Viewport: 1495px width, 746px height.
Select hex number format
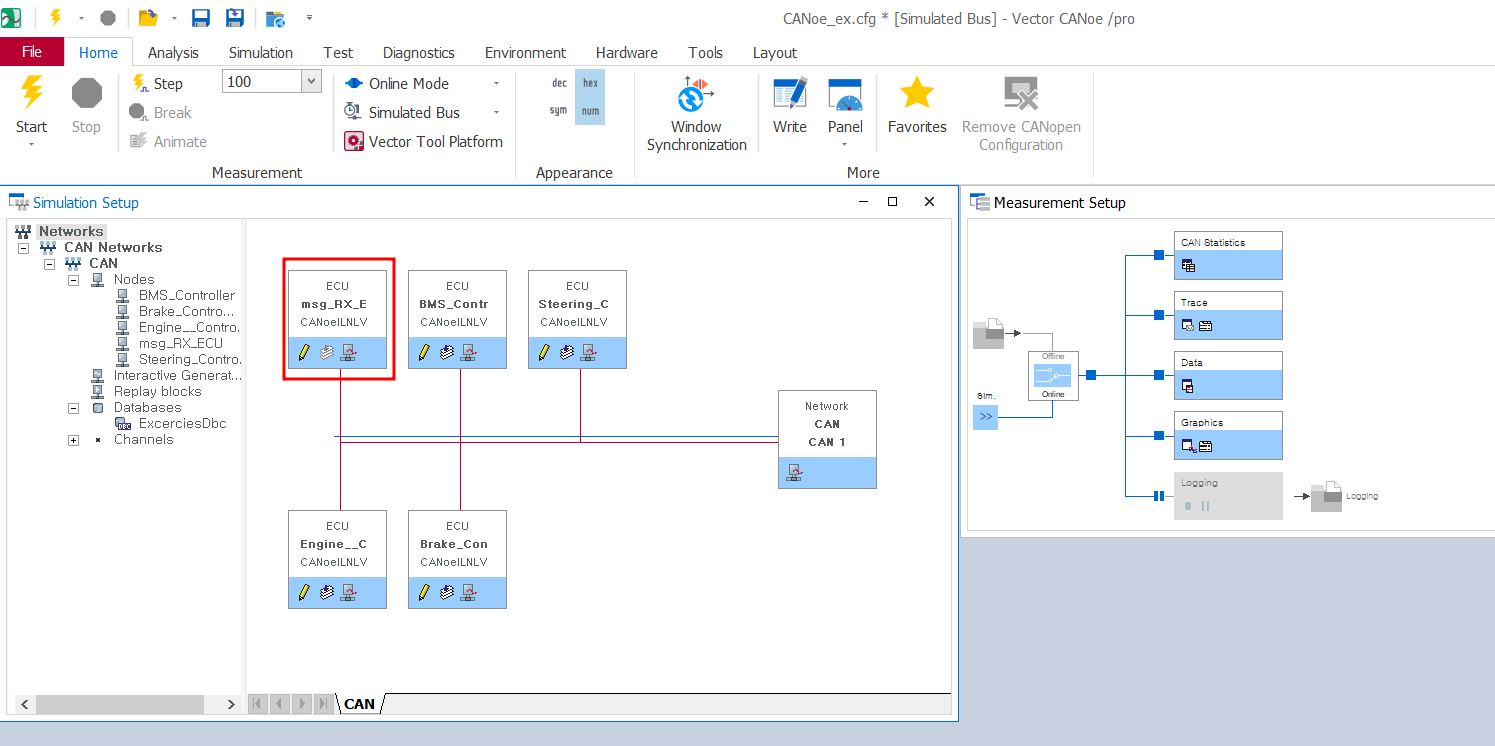pos(591,83)
